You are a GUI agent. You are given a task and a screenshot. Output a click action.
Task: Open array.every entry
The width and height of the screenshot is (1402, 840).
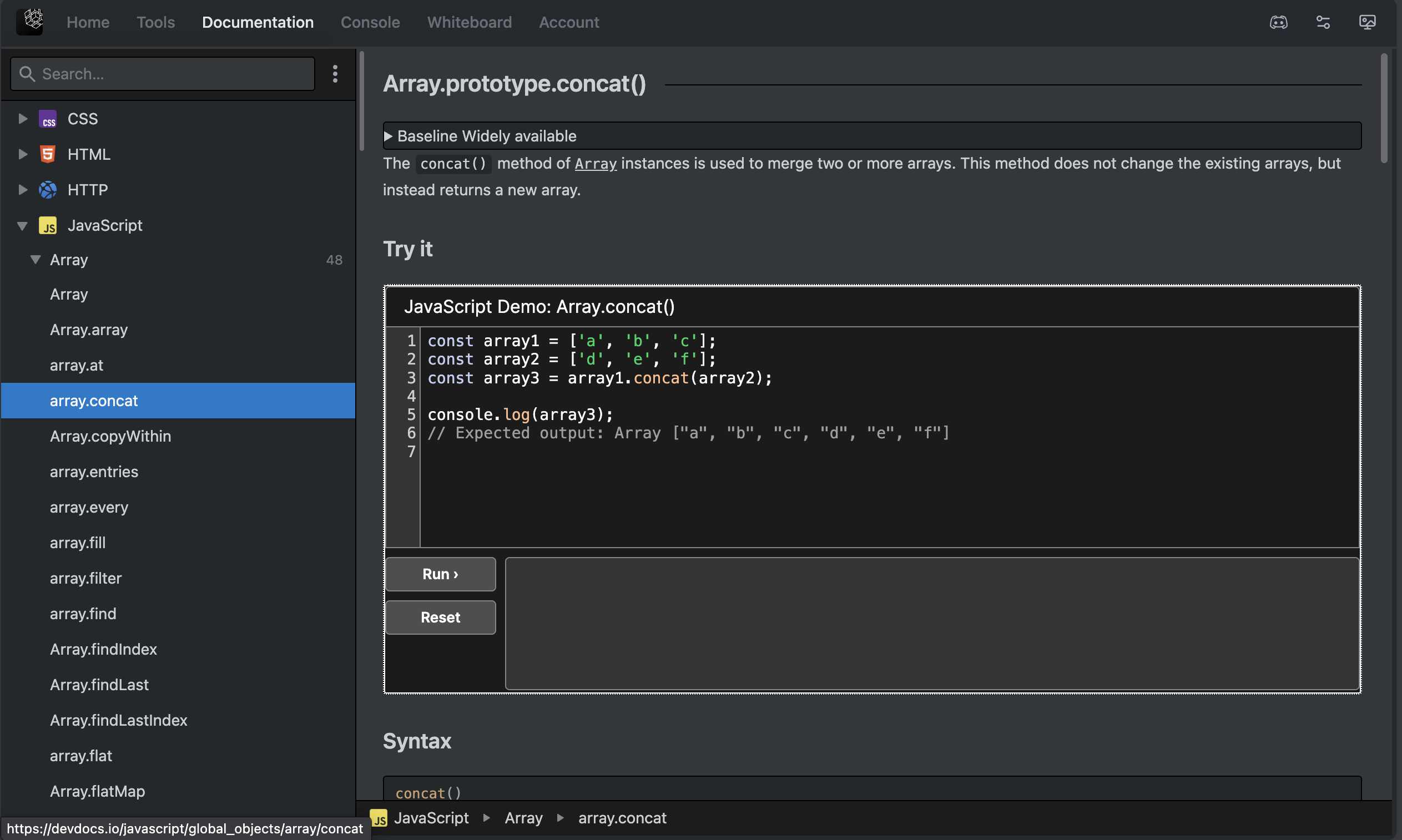click(89, 508)
